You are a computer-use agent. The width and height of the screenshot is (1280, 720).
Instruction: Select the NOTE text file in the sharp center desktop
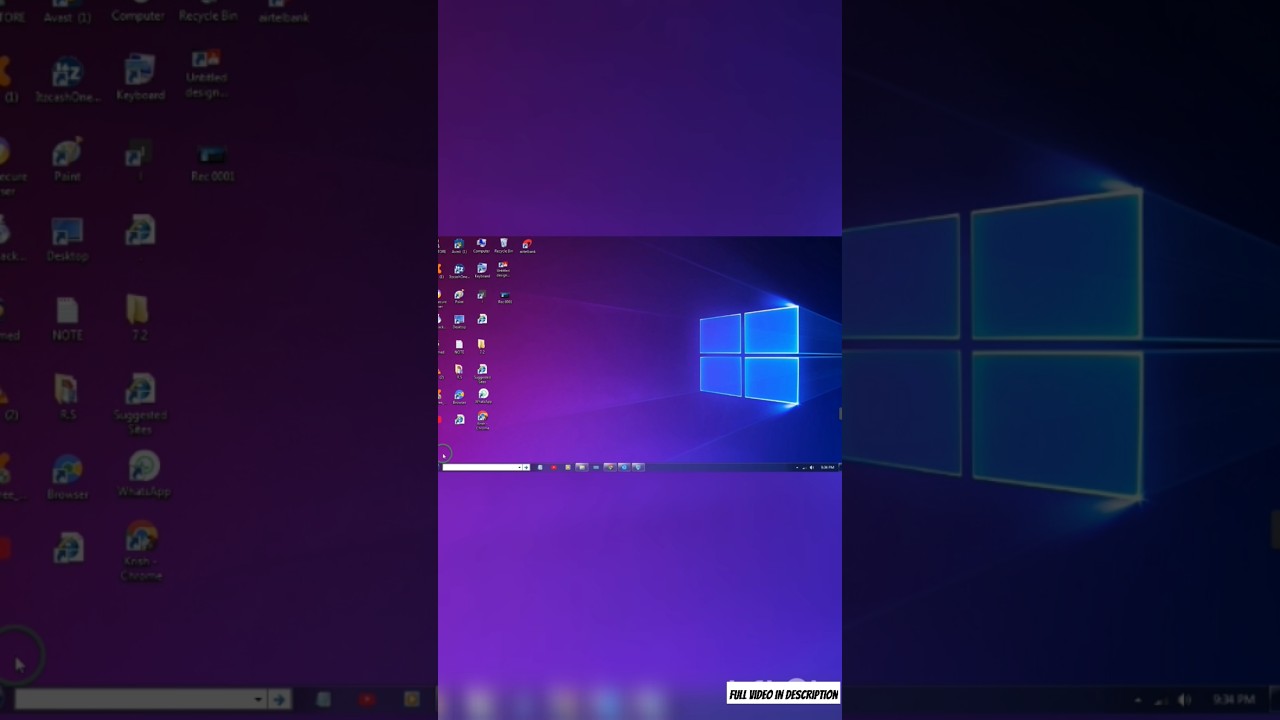pos(459,346)
